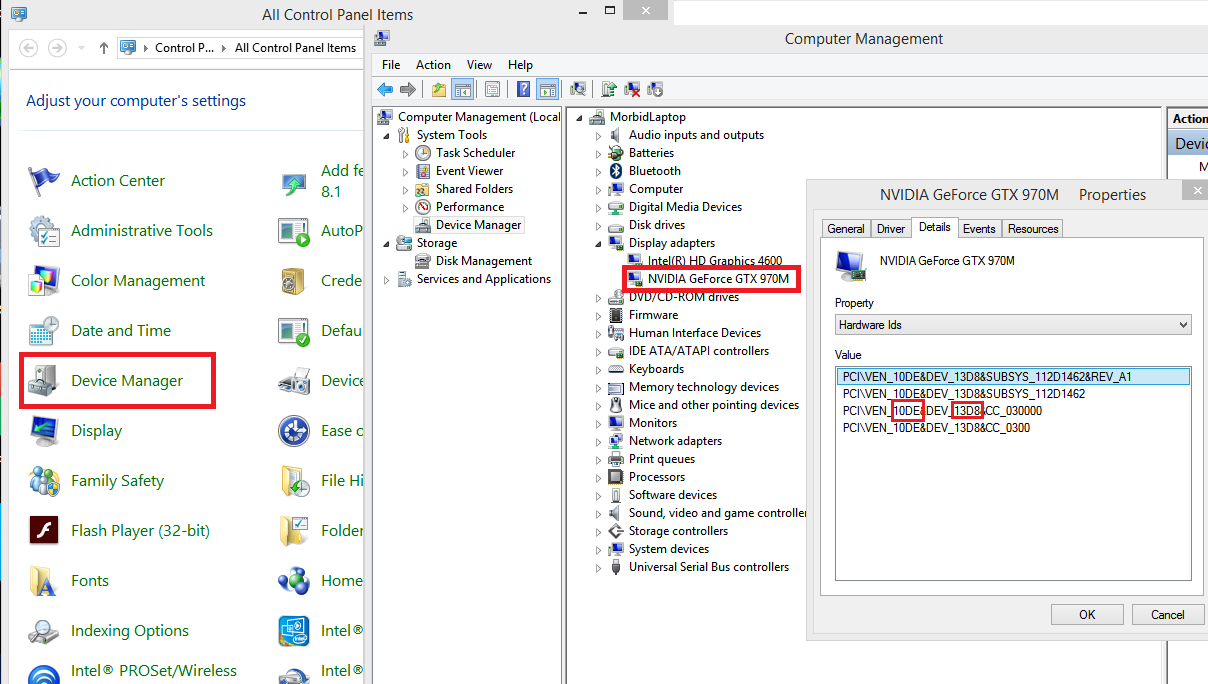This screenshot has width=1208, height=684.
Task: Select the Keyboards device category
Action: tap(656, 369)
